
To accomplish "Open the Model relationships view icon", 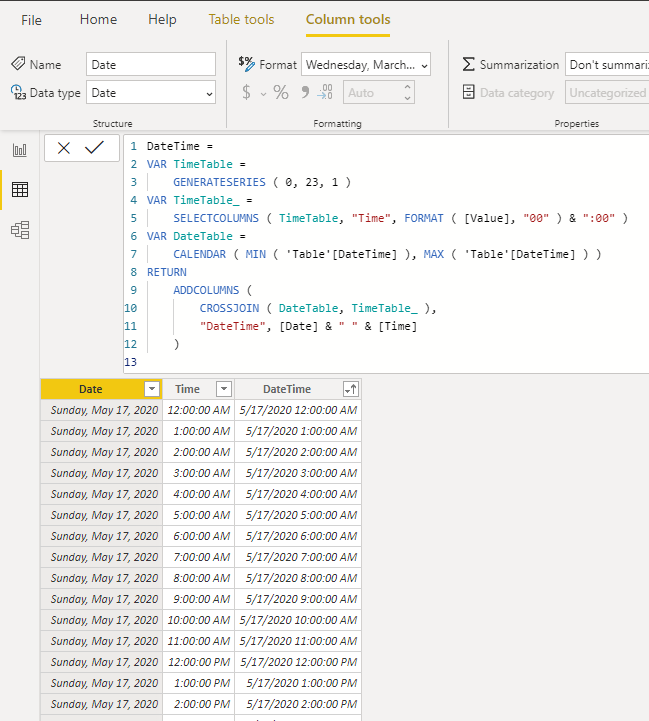I will [20, 230].
